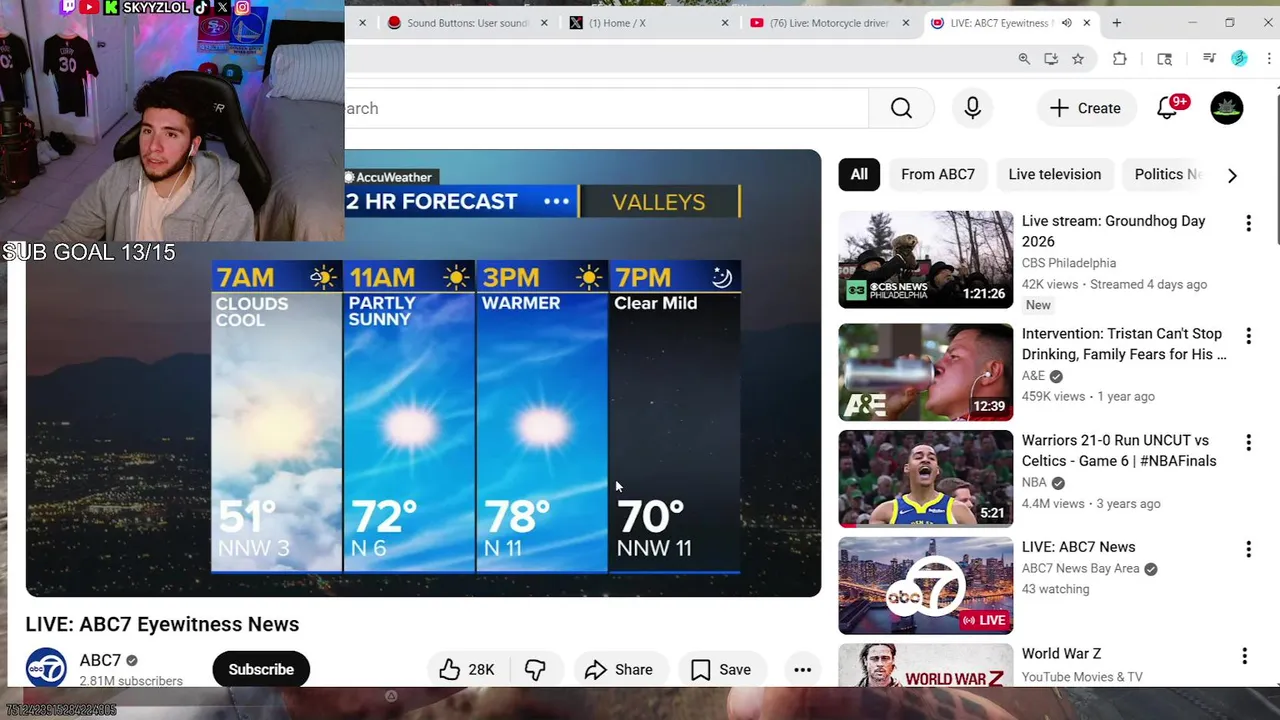Subscribe to the ABC7 channel
Screen dimensions: 1280x720
pos(261,670)
